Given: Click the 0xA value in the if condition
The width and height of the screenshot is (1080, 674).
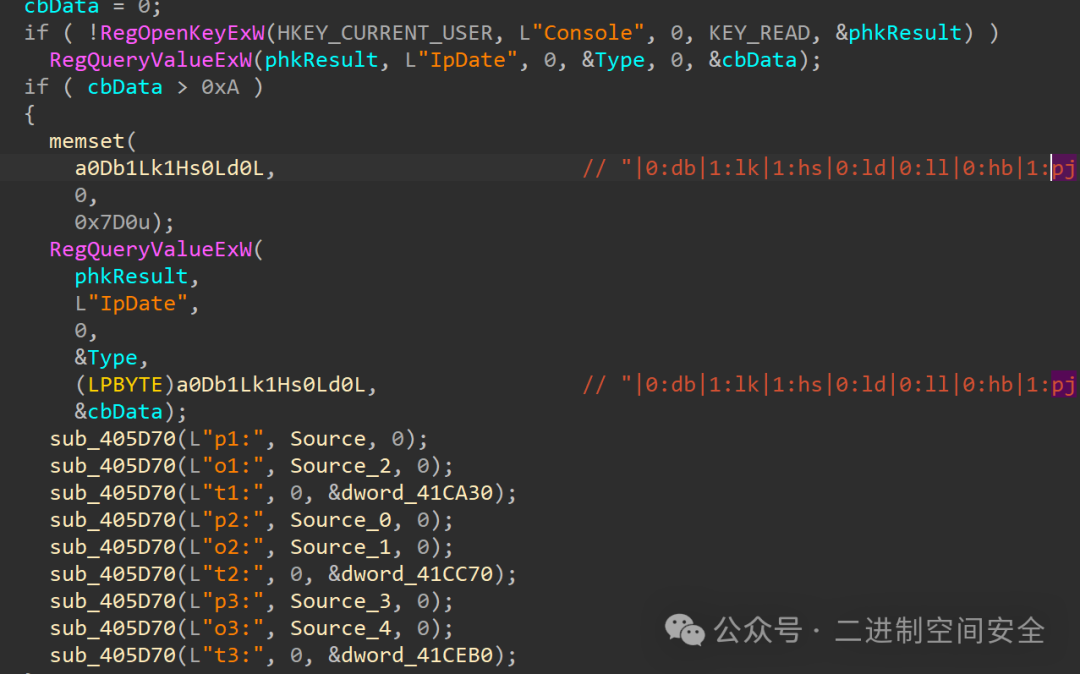Looking at the screenshot, I should tap(220, 87).
